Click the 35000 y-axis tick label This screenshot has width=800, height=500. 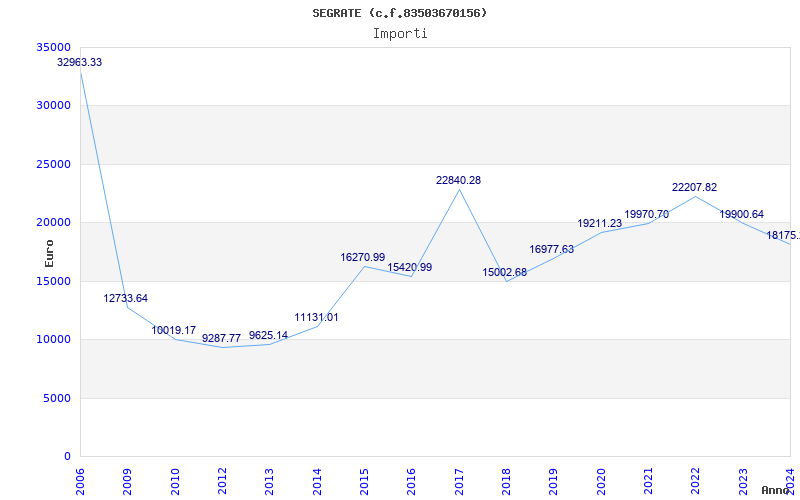54,47
